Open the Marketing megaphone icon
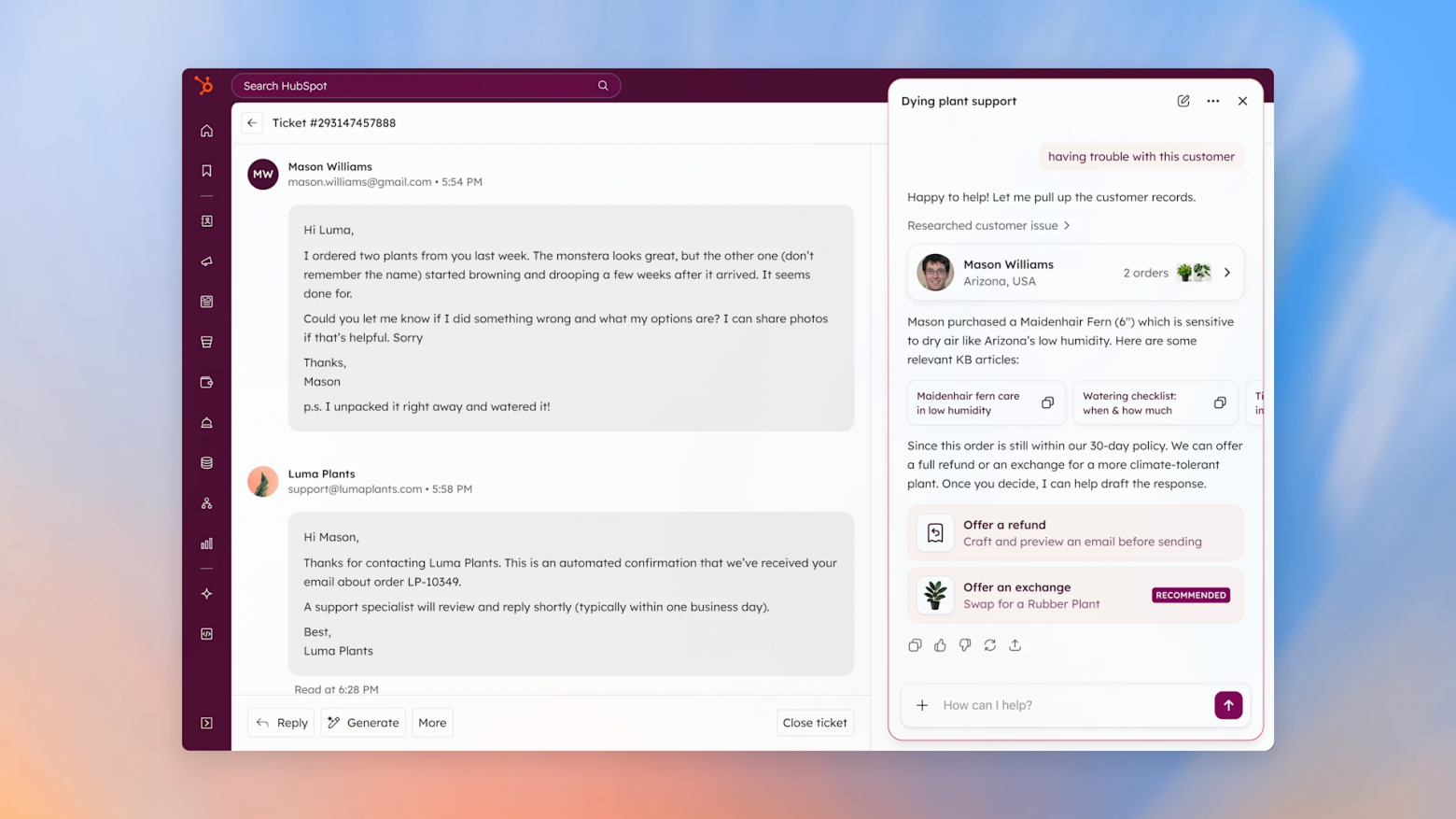 point(206,261)
